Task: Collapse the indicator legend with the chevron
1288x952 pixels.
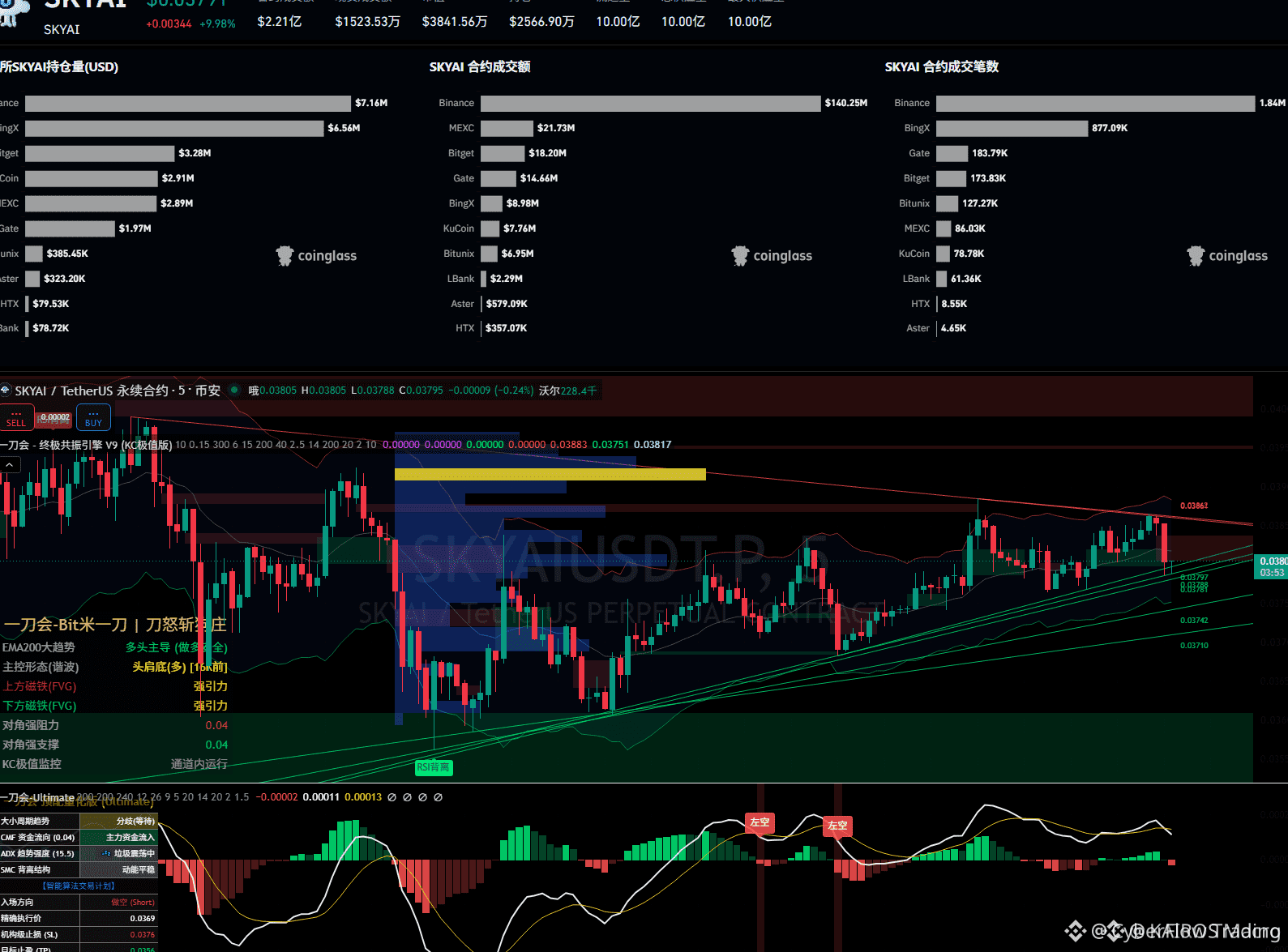Action: (9, 464)
